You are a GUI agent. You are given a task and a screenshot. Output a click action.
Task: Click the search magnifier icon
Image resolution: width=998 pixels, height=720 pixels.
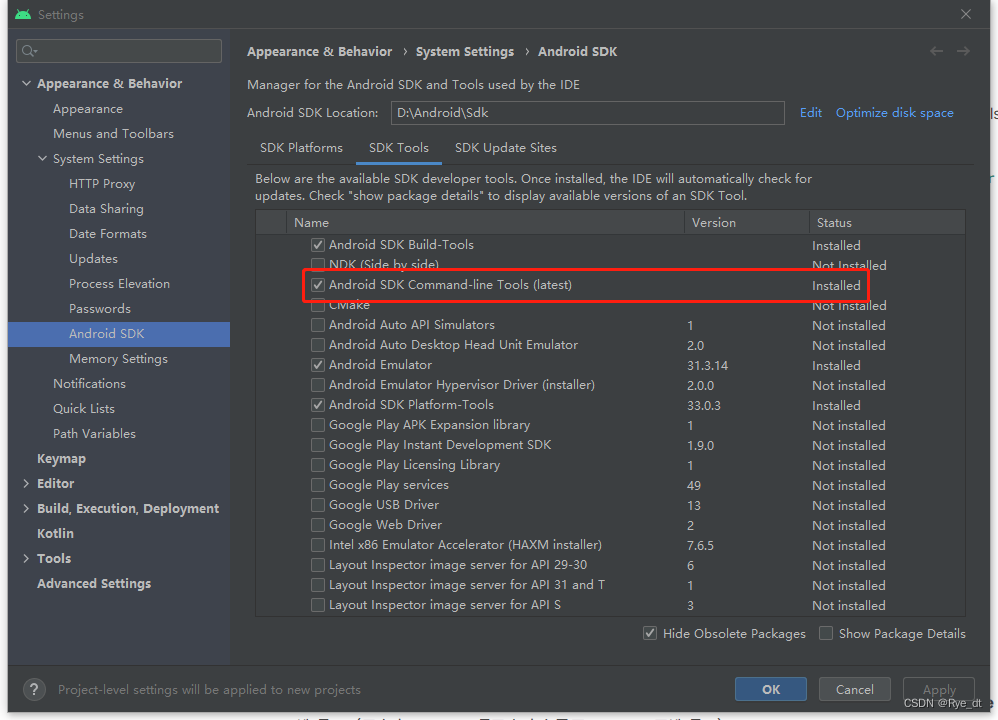click(29, 51)
